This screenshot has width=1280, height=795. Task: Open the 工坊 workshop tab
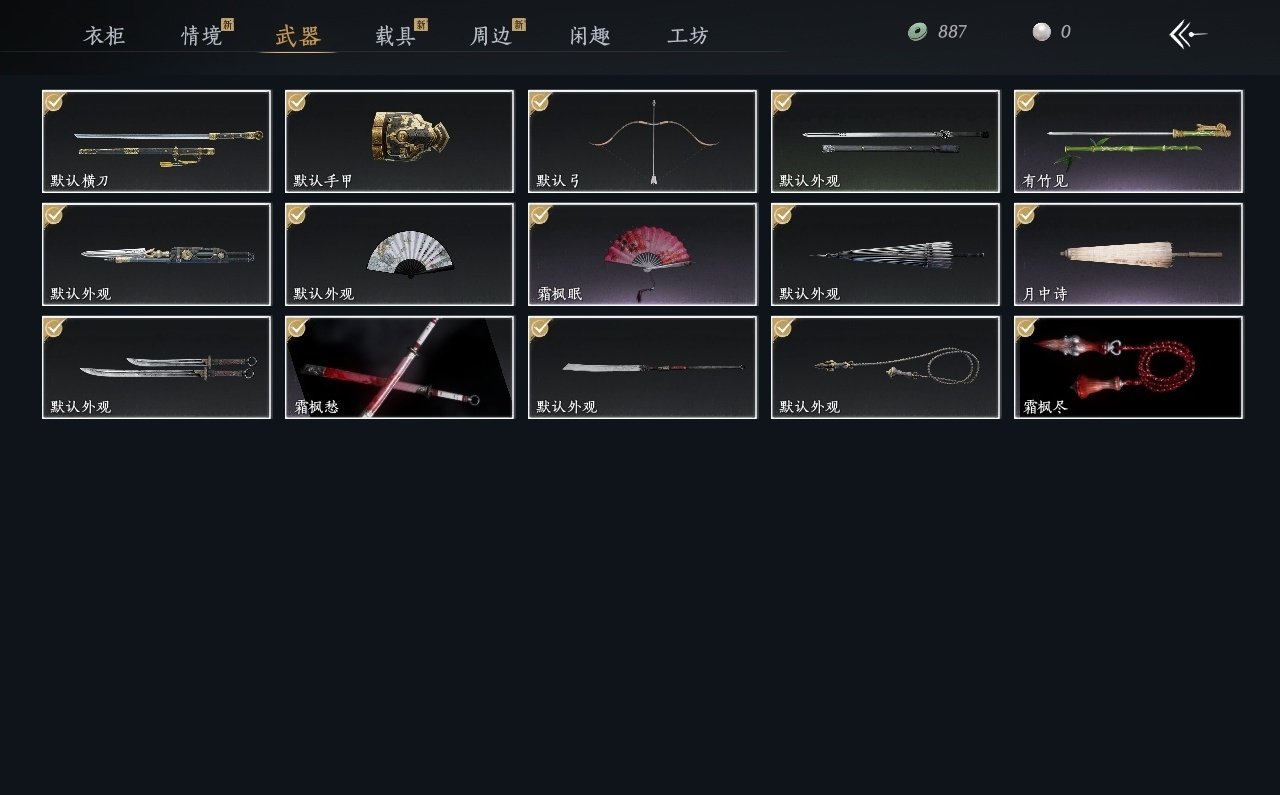click(x=688, y=36)
